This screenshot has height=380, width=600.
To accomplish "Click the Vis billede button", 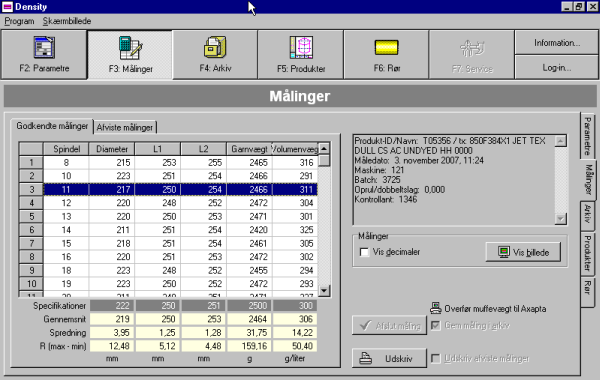I will [x=523, y=252].
